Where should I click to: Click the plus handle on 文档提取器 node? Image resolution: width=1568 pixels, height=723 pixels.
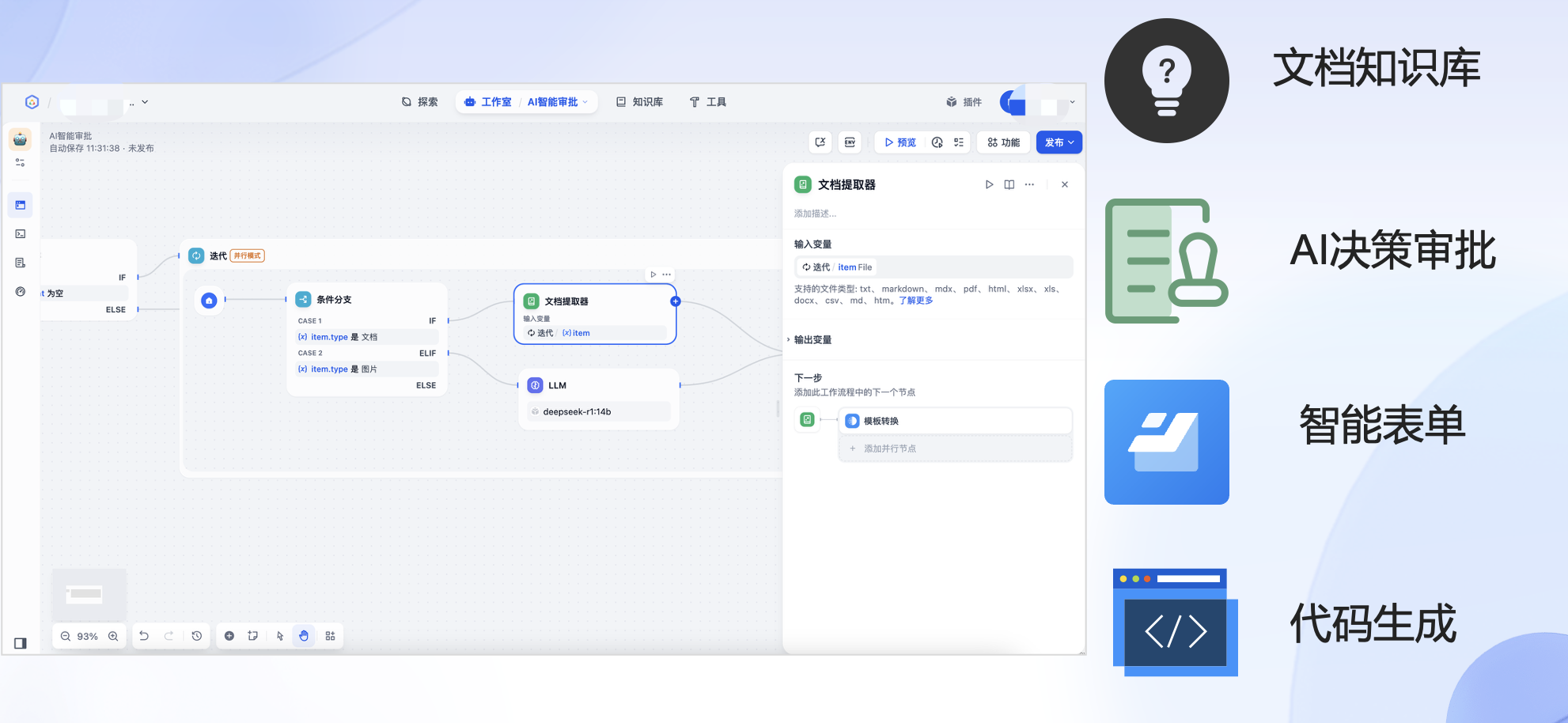[x=676, y=301]
